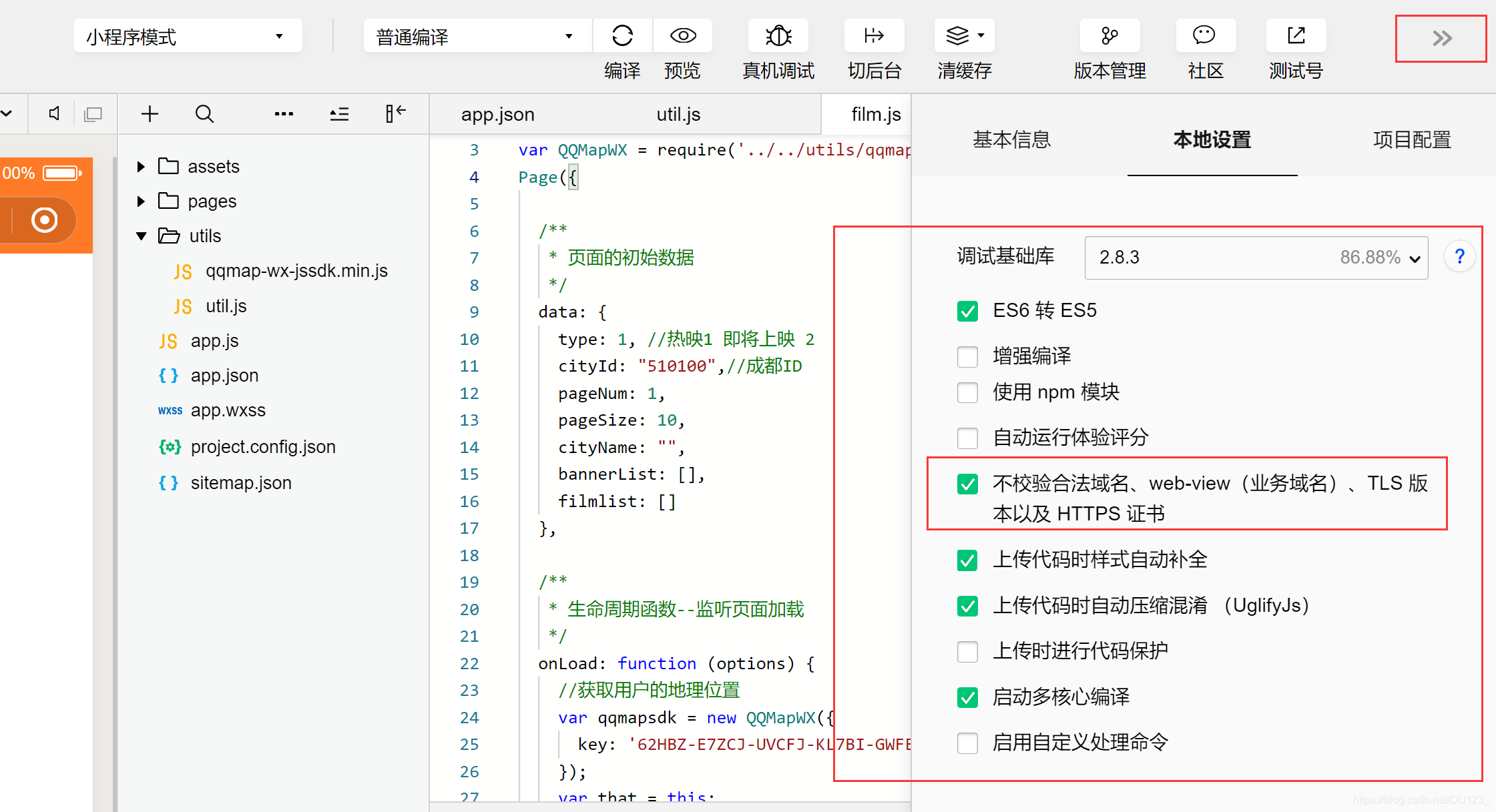
Task: Expand the assets folder
Action: 141,167
